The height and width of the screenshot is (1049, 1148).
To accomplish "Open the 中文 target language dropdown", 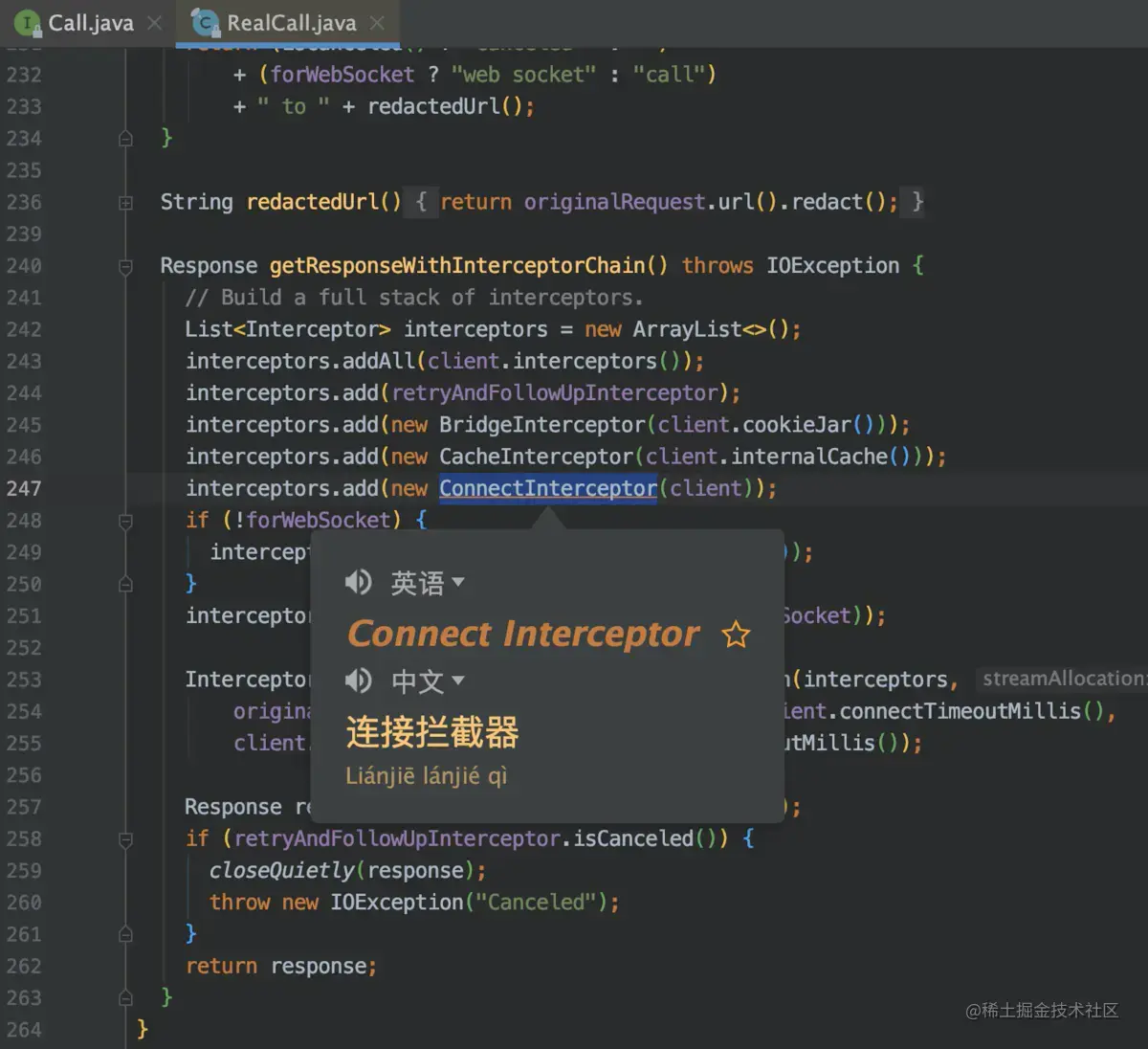I will pyautogui.click(x=428, y=681).
